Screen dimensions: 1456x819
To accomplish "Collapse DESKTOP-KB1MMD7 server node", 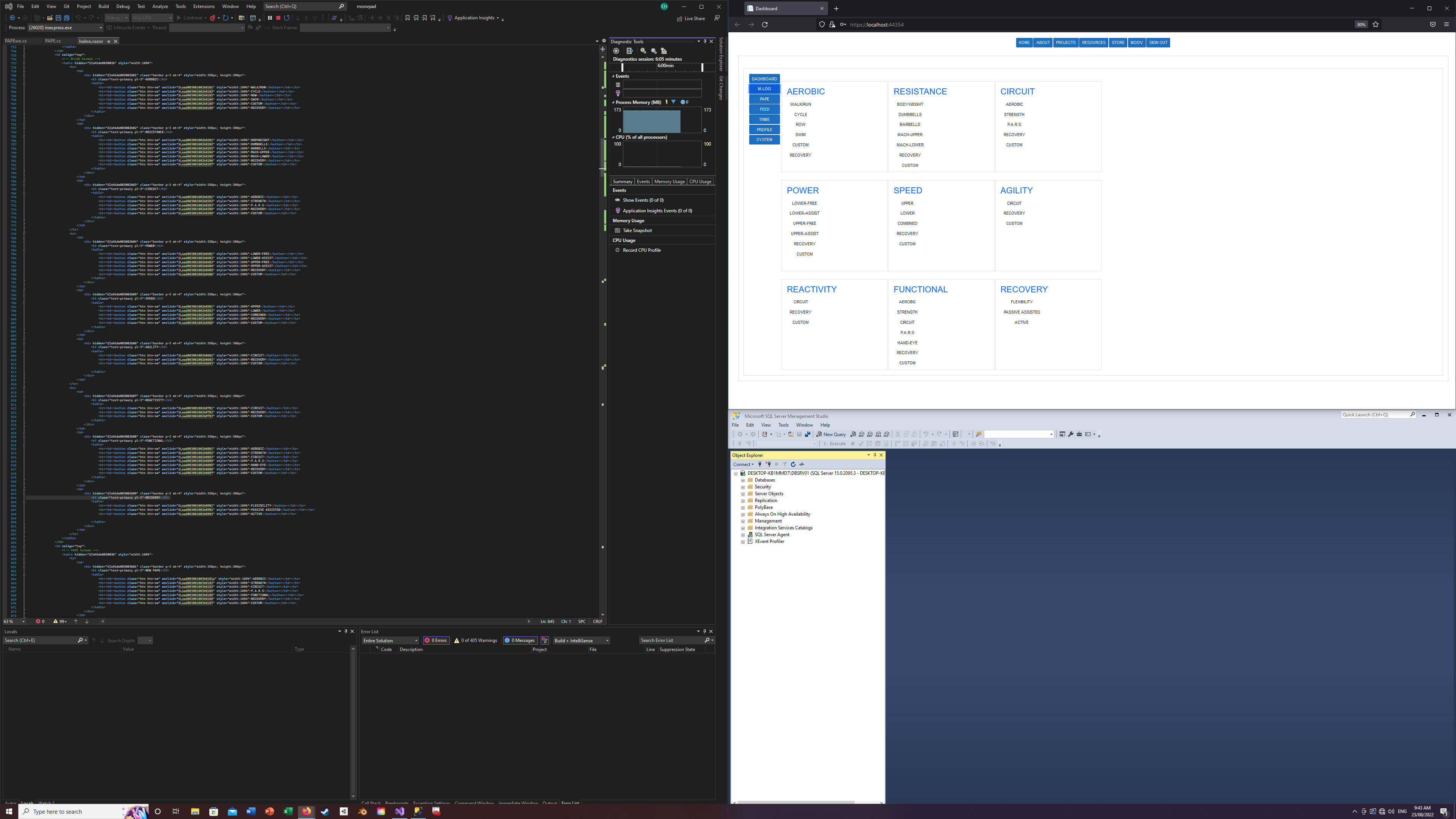I will [x=736, y=473].
